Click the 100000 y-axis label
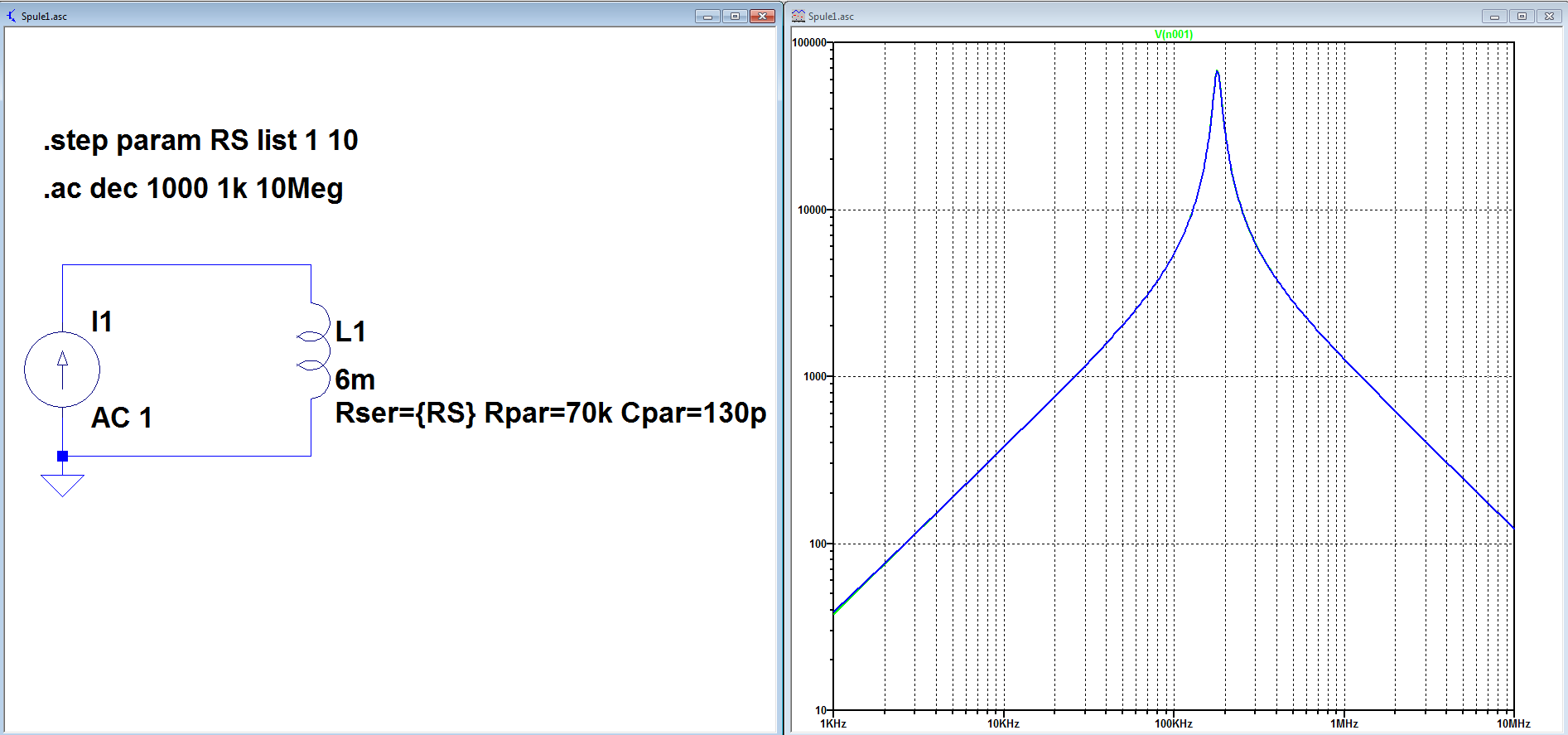 pyautogui.click(x=809, y=42)
